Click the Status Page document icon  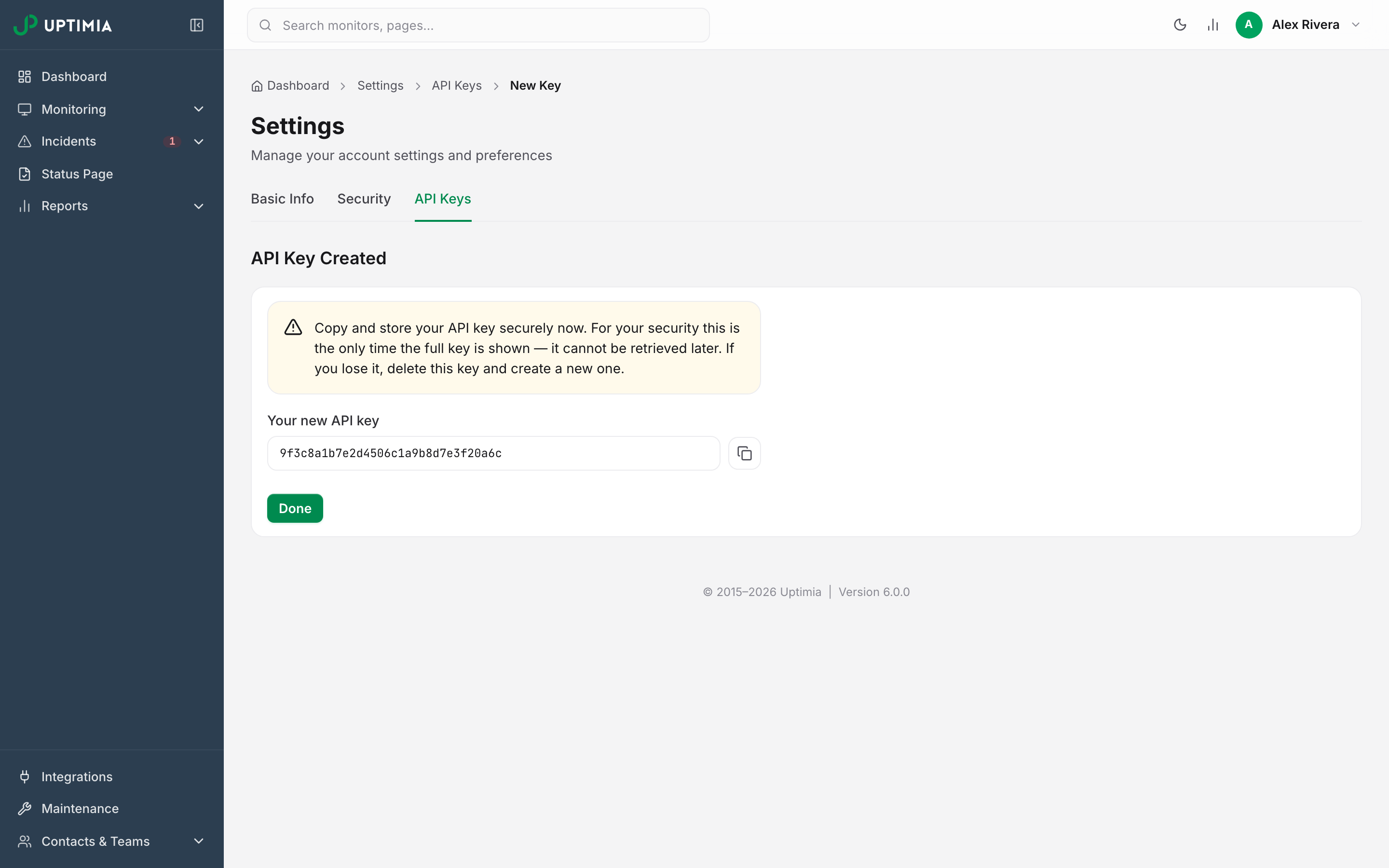coord(25,174)
